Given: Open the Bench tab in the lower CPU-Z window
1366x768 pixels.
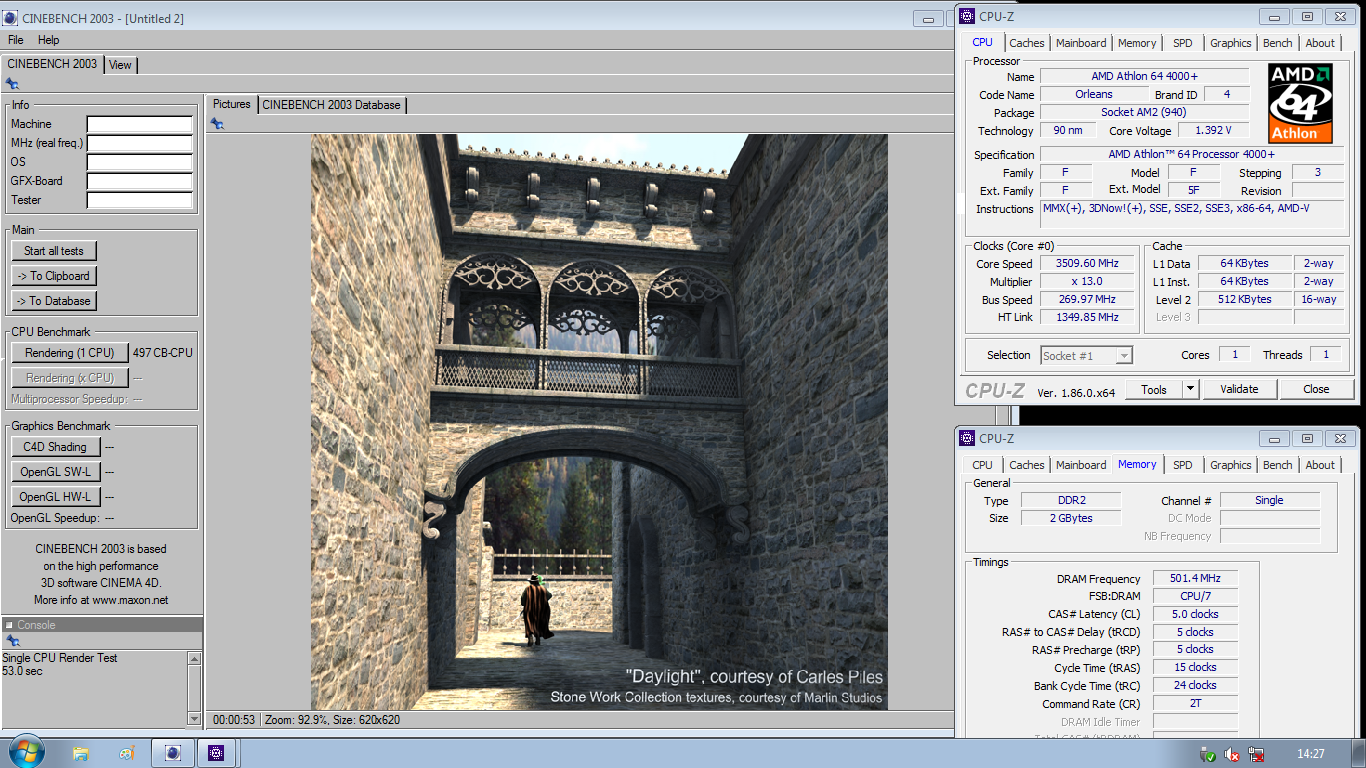Looking at the screenshot, I should [1278, 465].
